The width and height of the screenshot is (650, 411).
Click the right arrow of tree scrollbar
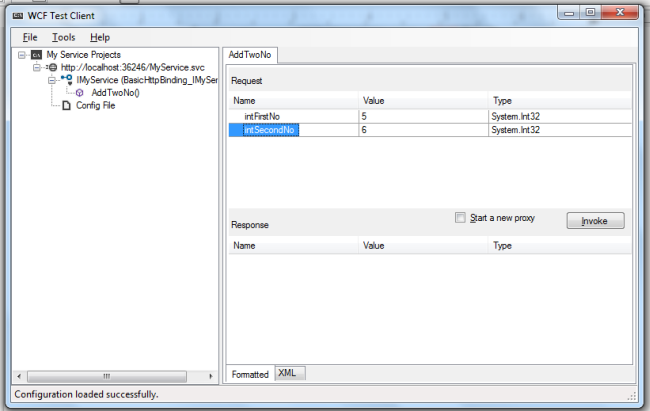pos(211,376)
